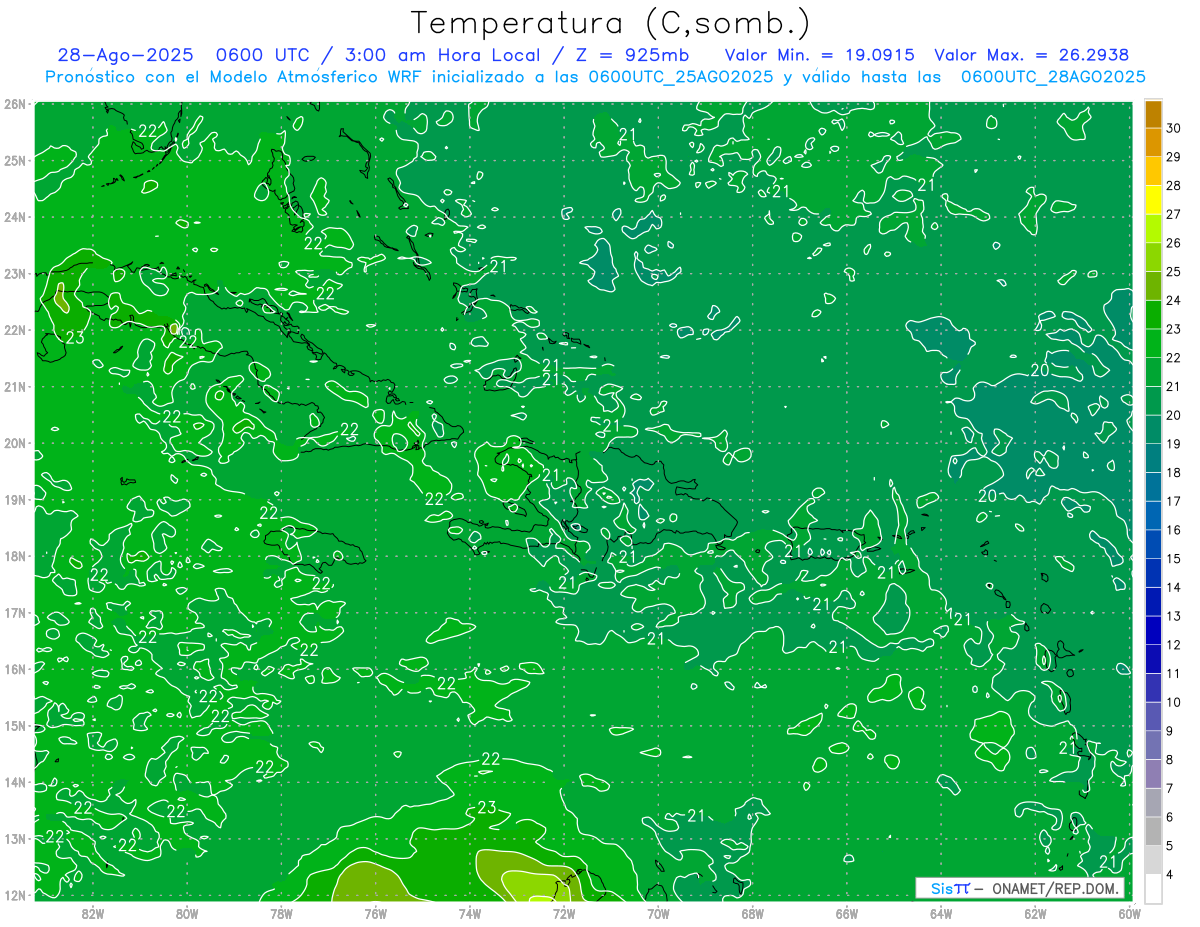Click the "4" color scale label
Screen dimensions: 1200x927
click(1170, 875)
